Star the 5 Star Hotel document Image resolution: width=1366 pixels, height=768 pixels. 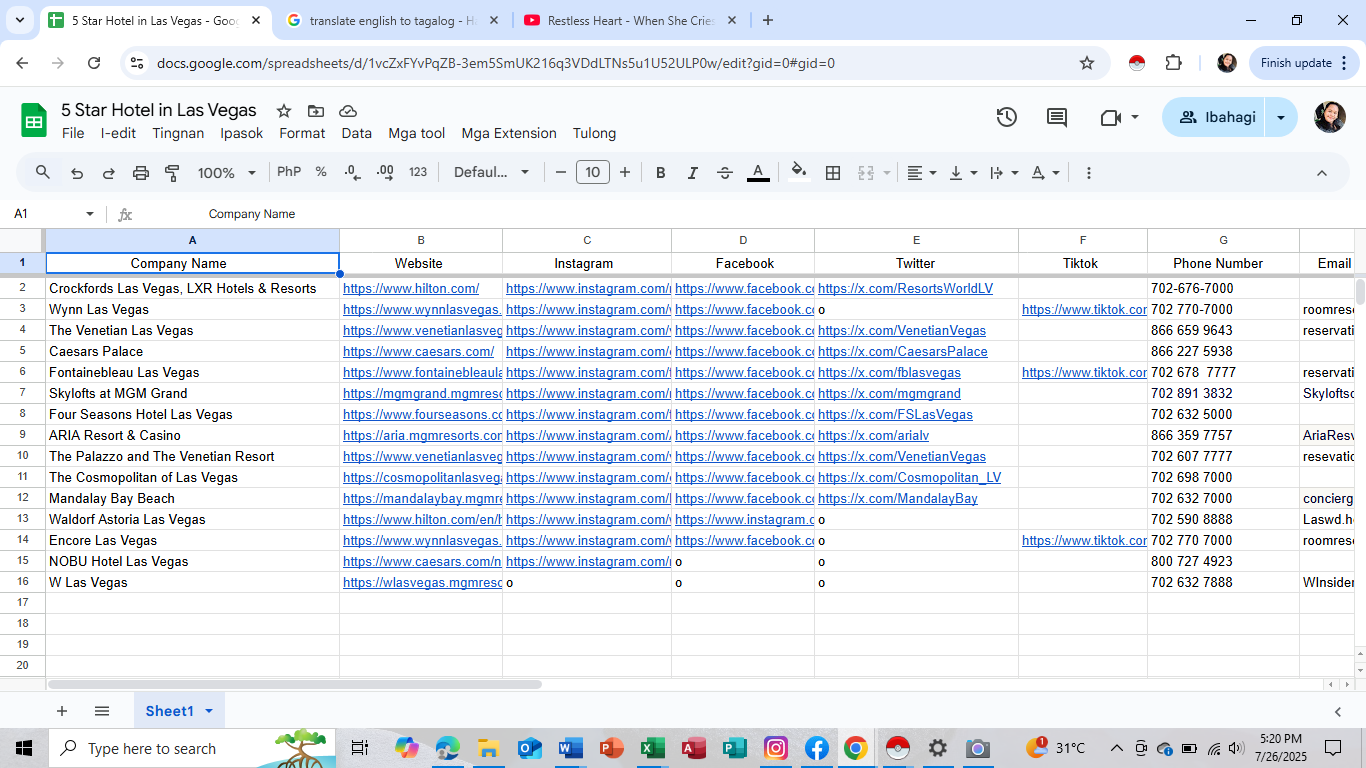[x=284, y=111]
